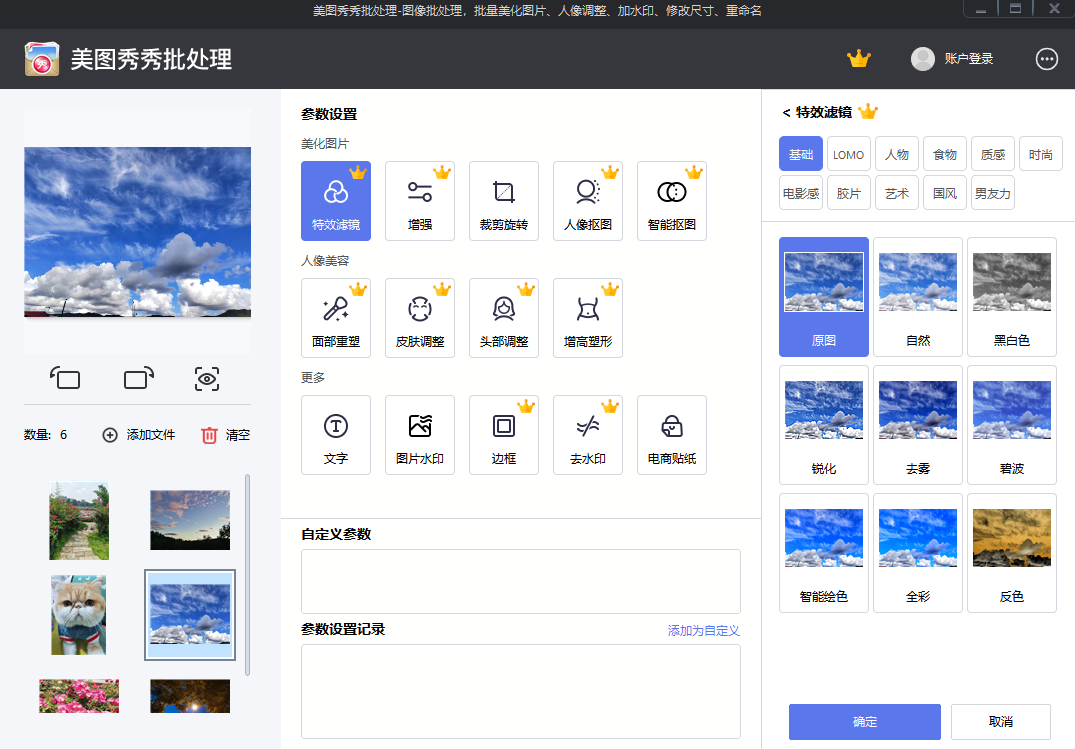
Task: Collapse the filter panel via the back chevron
Action: [786, 111]
